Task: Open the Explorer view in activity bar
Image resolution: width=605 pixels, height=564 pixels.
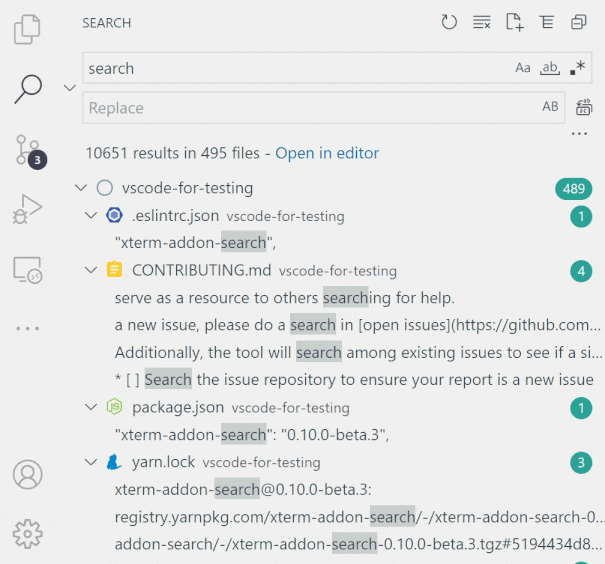Action: (x=28, y=30)
